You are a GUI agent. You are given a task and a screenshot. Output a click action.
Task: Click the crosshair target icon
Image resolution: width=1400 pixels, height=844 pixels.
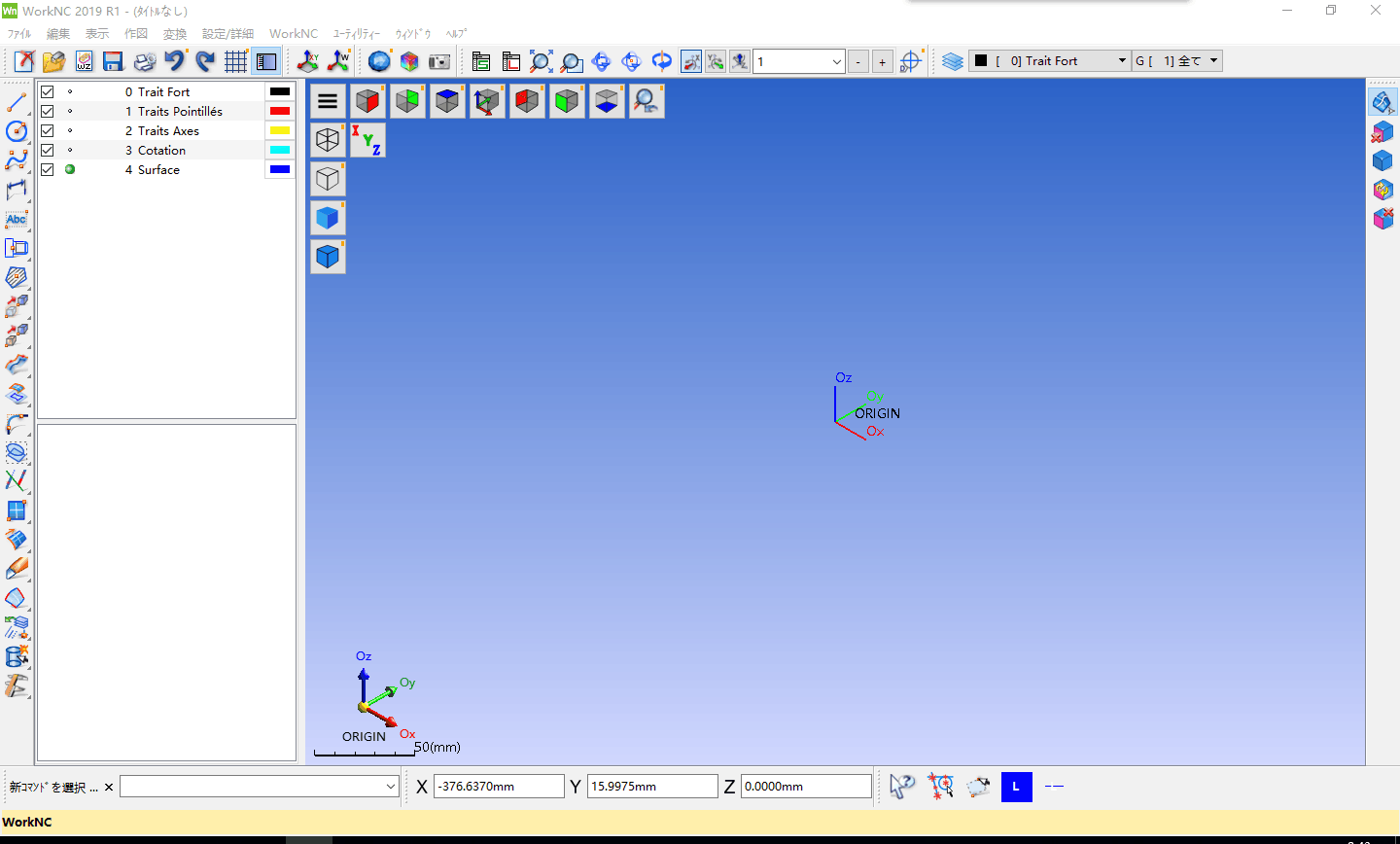pos(910,61)
